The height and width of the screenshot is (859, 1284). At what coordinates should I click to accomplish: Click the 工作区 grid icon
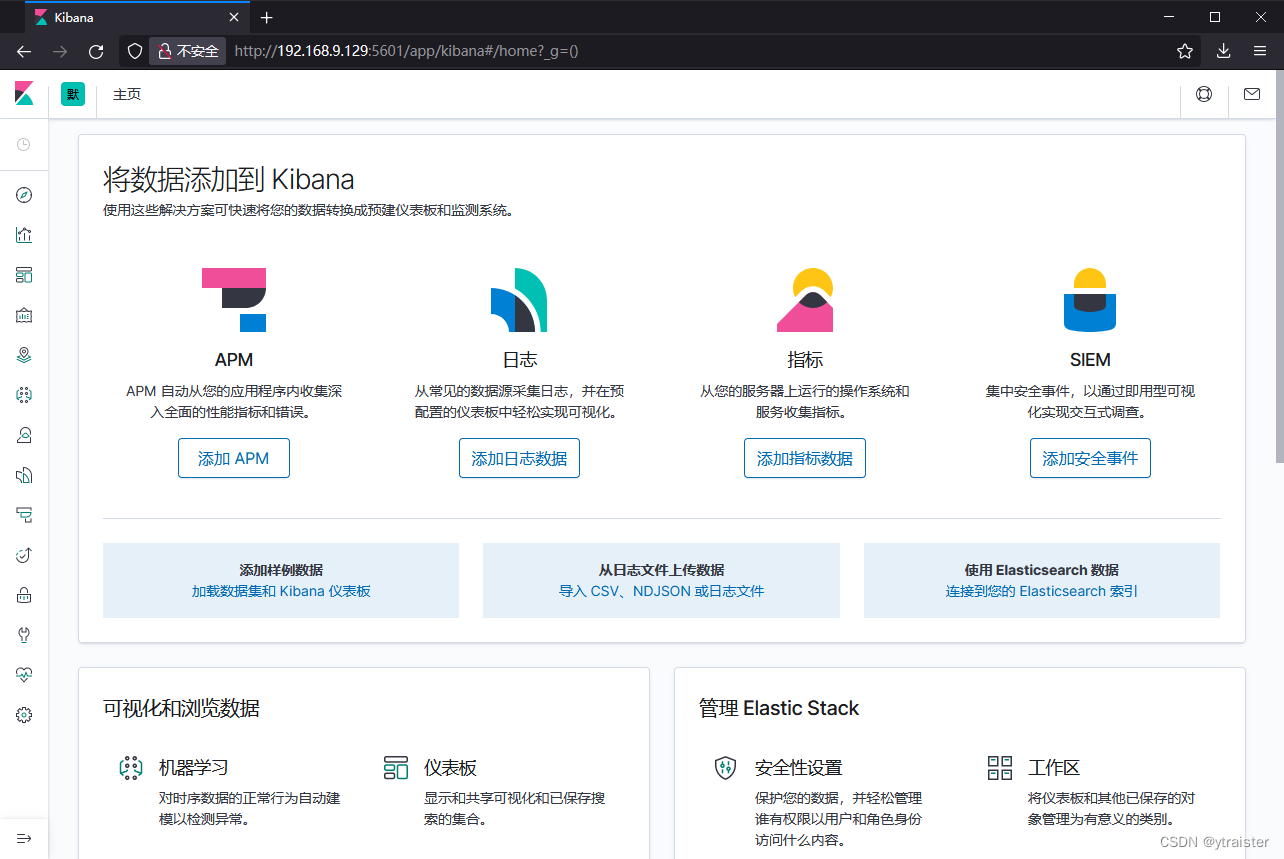tap(1000, 768)
